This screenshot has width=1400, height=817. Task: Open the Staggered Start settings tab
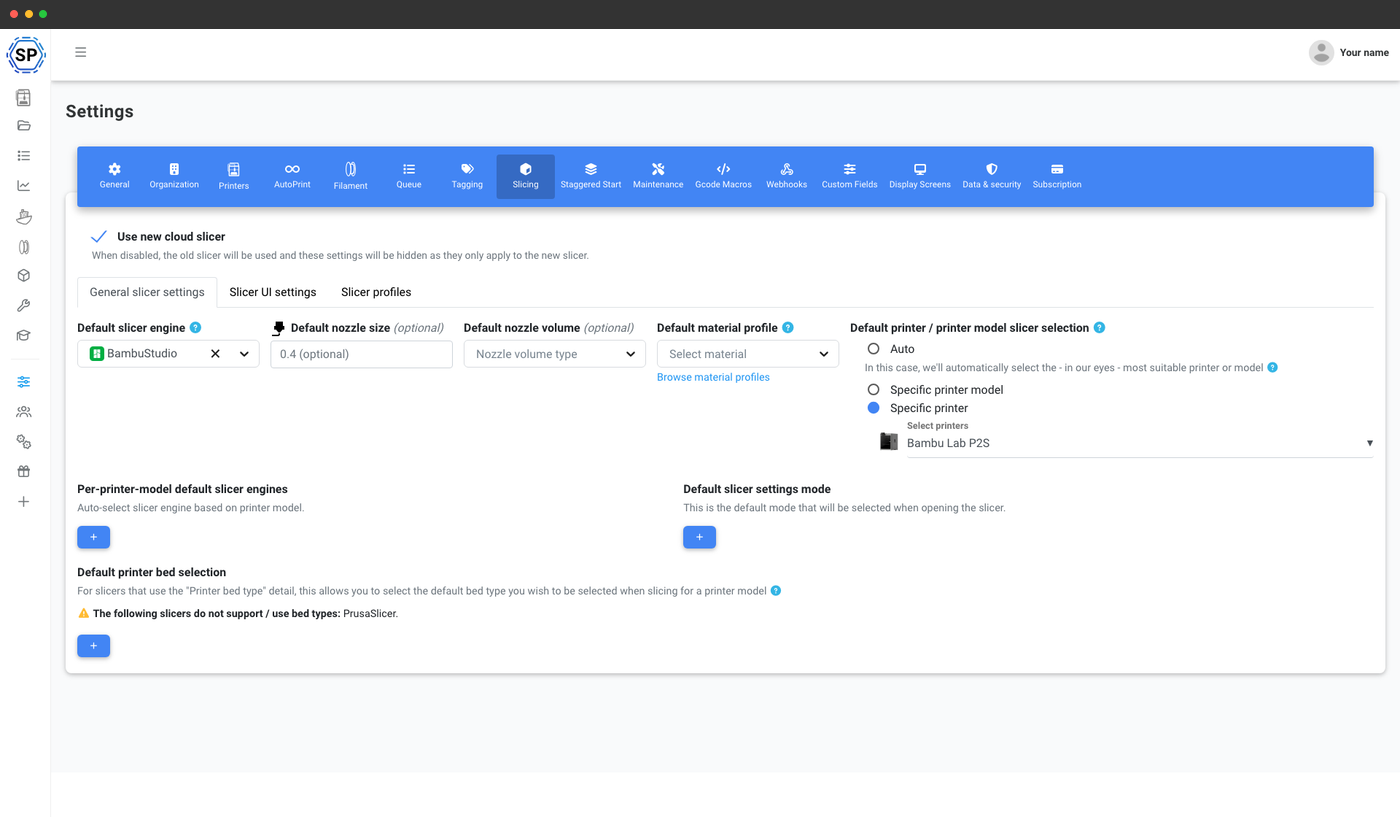tap(591, 176)
